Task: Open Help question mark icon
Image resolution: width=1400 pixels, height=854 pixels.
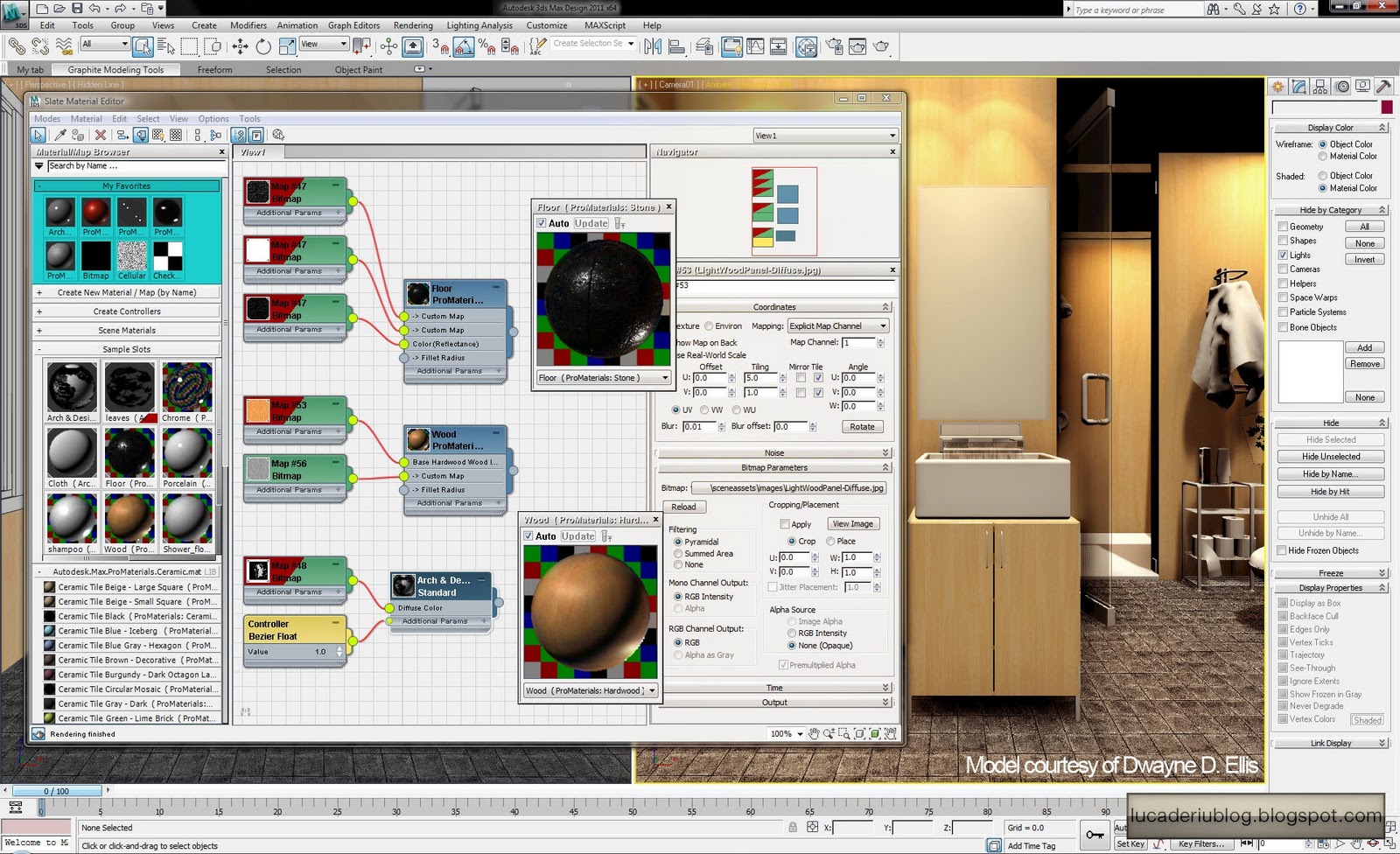Action: [1300, 9]
